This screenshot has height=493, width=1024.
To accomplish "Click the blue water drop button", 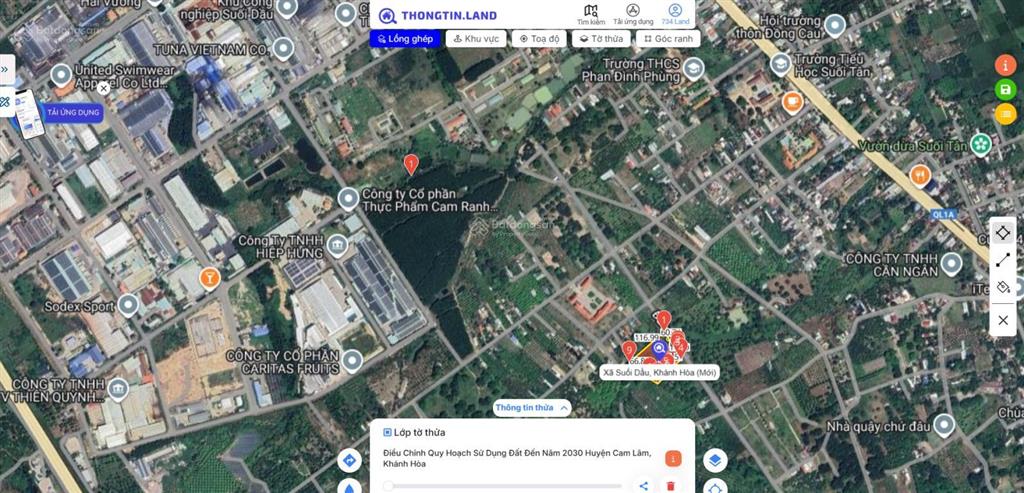I will [x=349, y=487].
